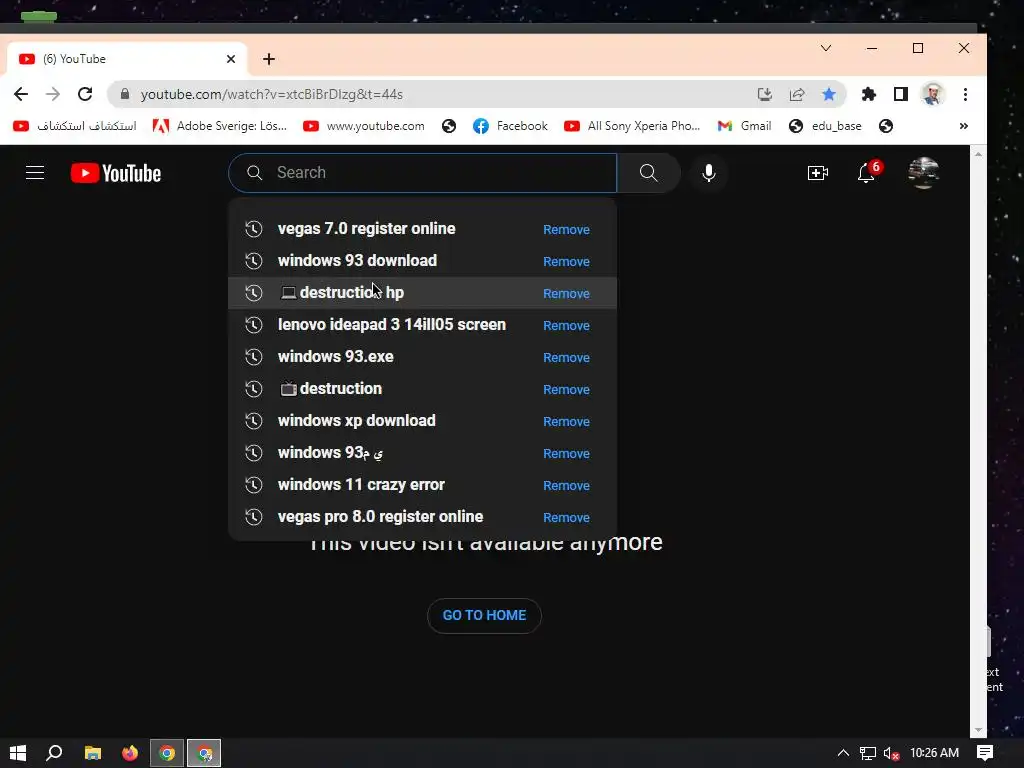1024x768 pixels.
Task: Open the Chrome profile avatar
Action: 933,94
